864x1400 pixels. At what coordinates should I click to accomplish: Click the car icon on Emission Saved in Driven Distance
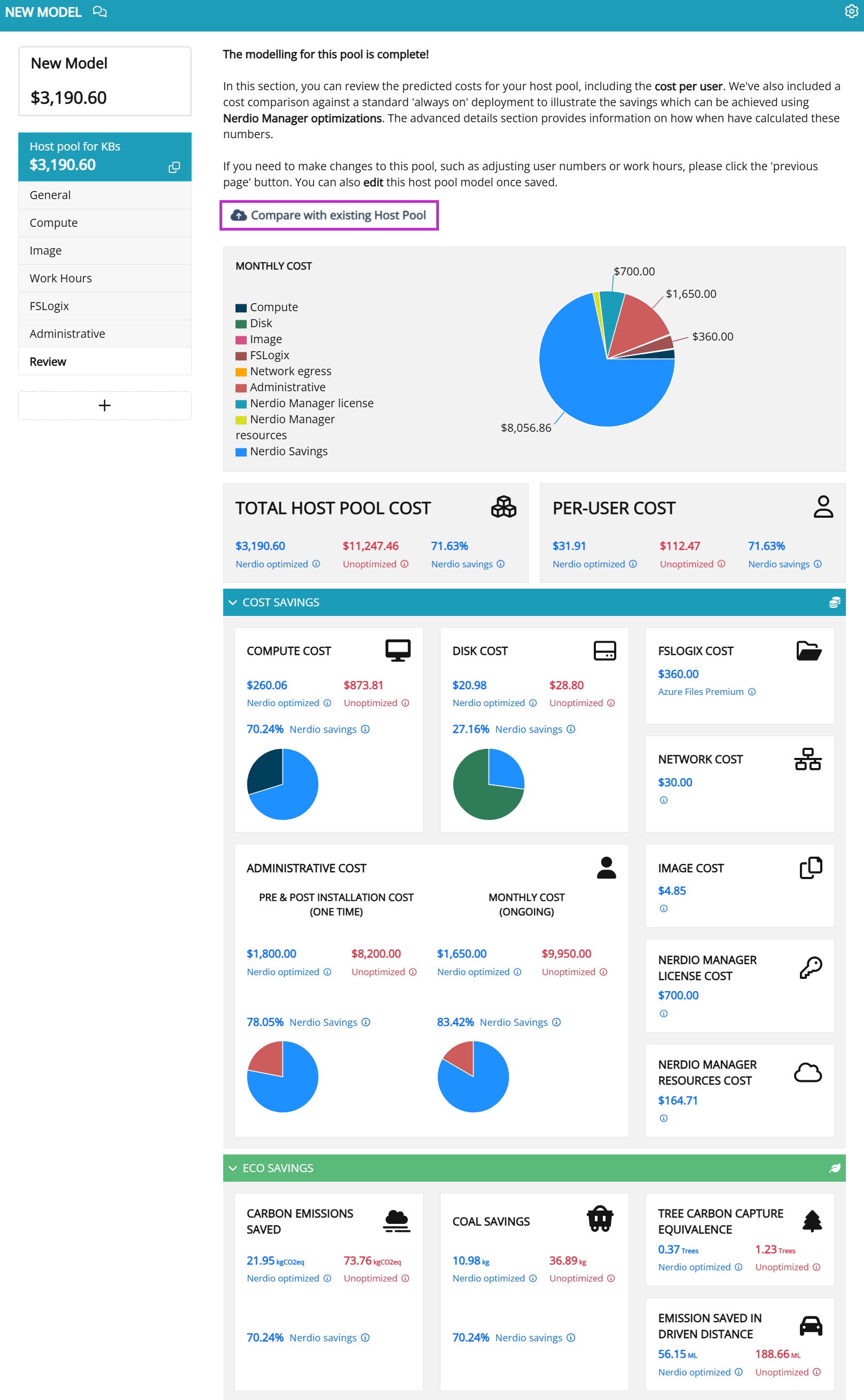pyautogui.click(x=810, y=1325)
